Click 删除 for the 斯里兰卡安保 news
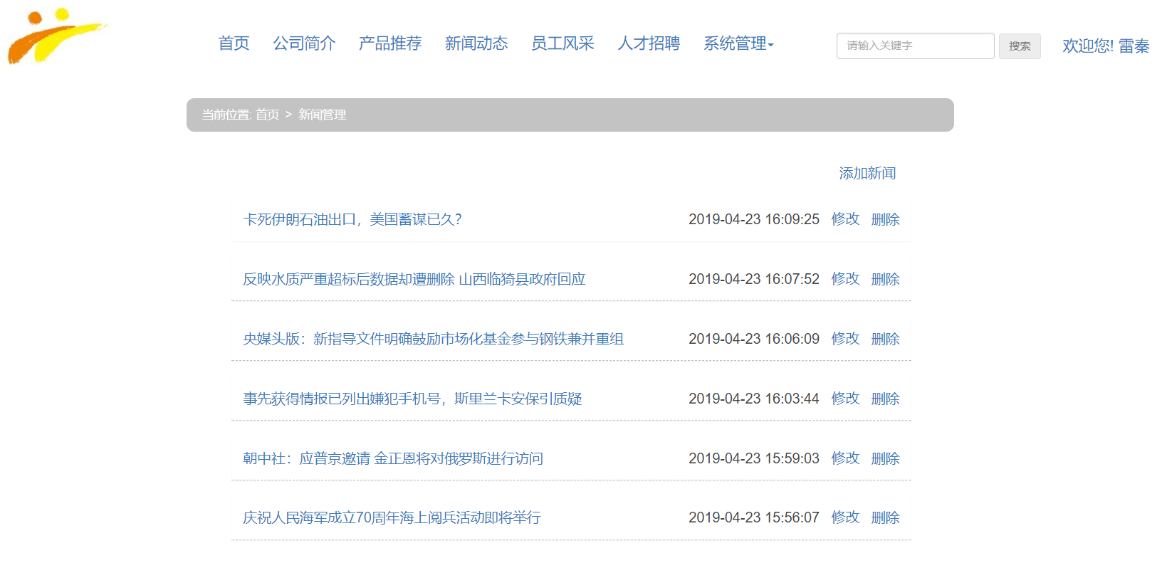The height and width of the screenshot is (563, 1167). coord(886,399)
